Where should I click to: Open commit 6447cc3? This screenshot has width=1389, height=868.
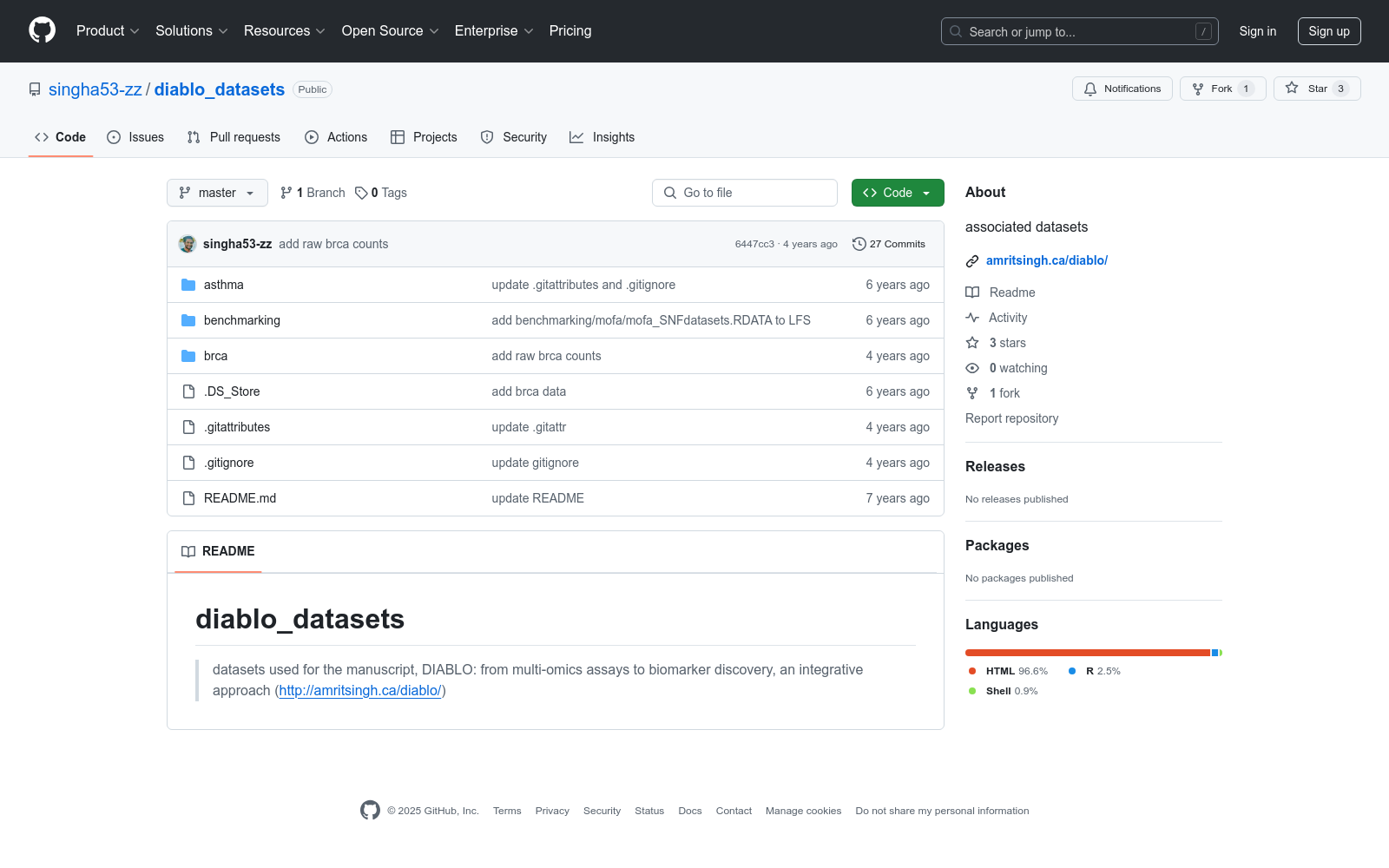point(754,244)
